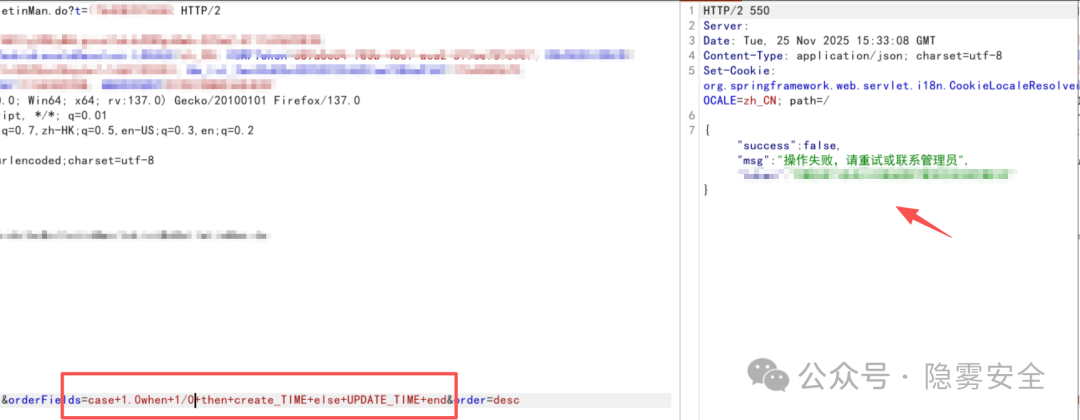Click the 'org.springframework.web.servlet.i18n' cookie name line

click(890, 86)
